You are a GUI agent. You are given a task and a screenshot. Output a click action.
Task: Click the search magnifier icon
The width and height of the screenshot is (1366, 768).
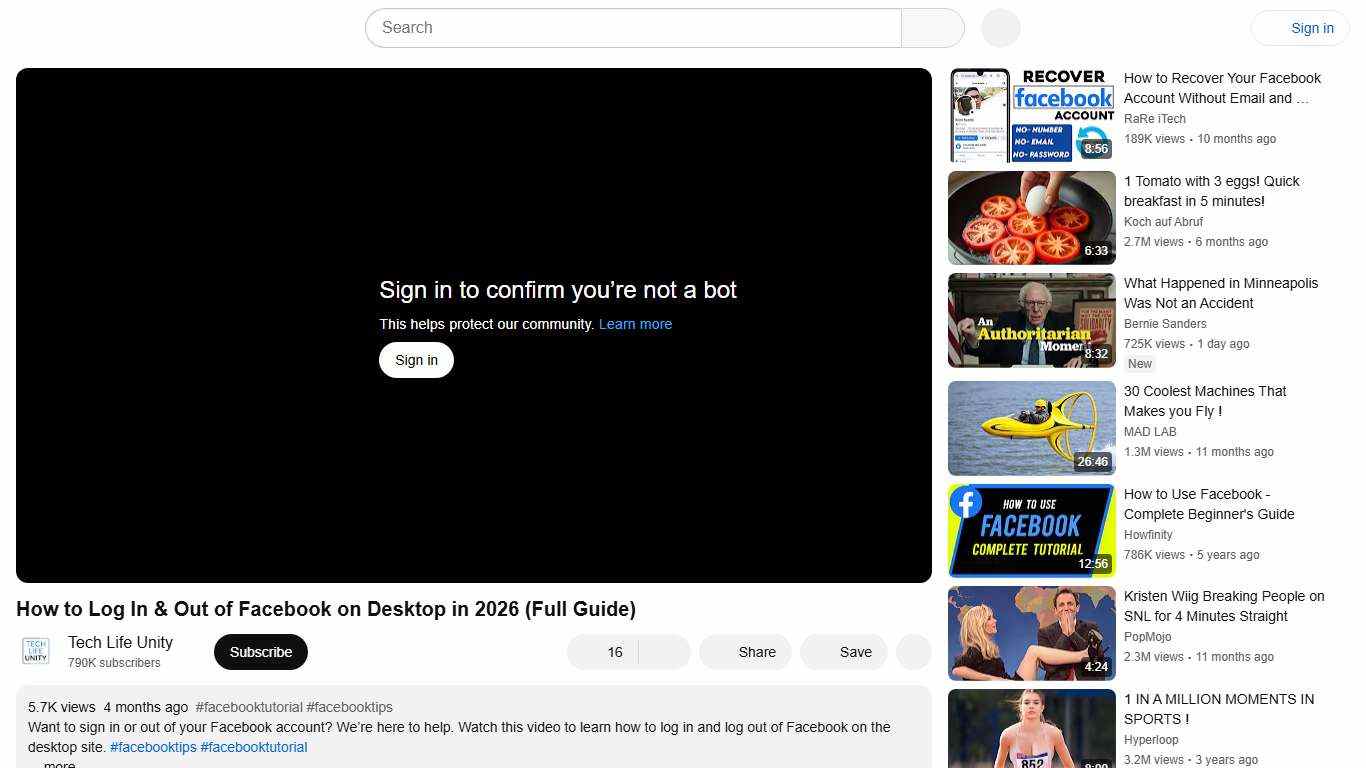931,28
